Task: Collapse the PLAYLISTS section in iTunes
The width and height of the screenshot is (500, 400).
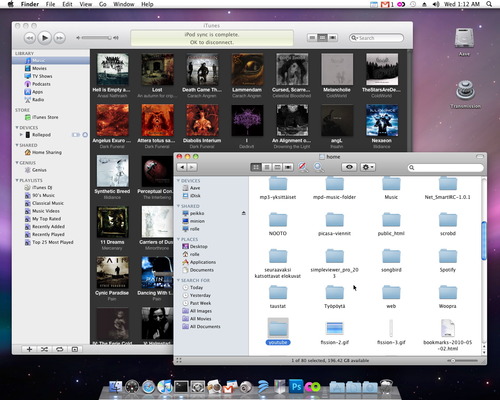Action: pyautogui.click(x=17, y=180)
